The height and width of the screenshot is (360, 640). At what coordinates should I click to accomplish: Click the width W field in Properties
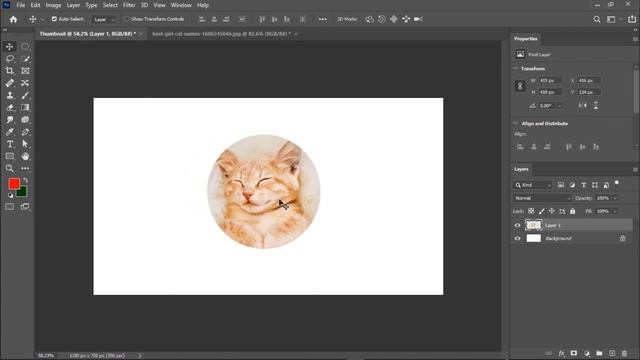pyautogui.click(x=549, y=80)
